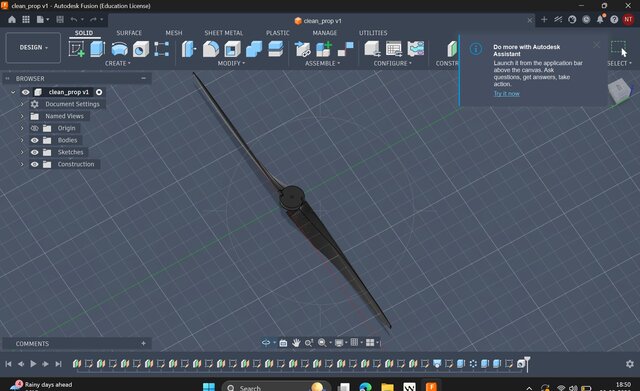Select the Press Pull tool
Screen dimensions: 640x391
tap(188, 49)
